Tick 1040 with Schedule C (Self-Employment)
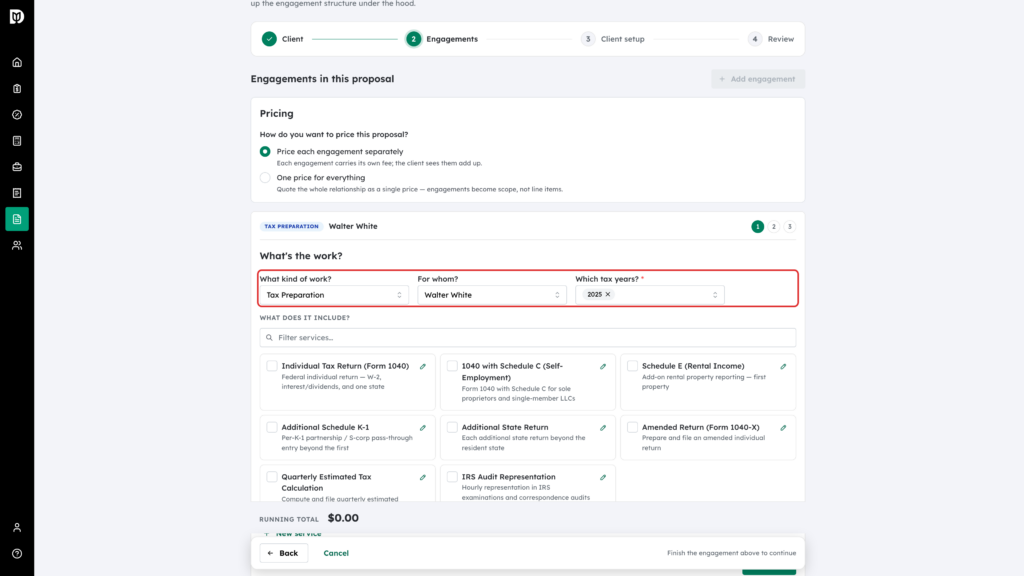Viewport: 1024px width, 576px height. pyautogui.click(x=452, y=366)
